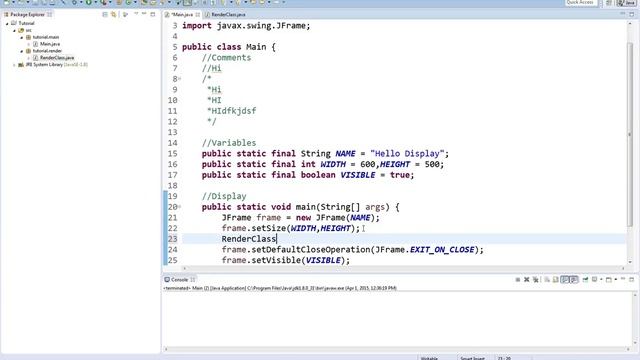Switch to the Main.java editor tab

182,14
